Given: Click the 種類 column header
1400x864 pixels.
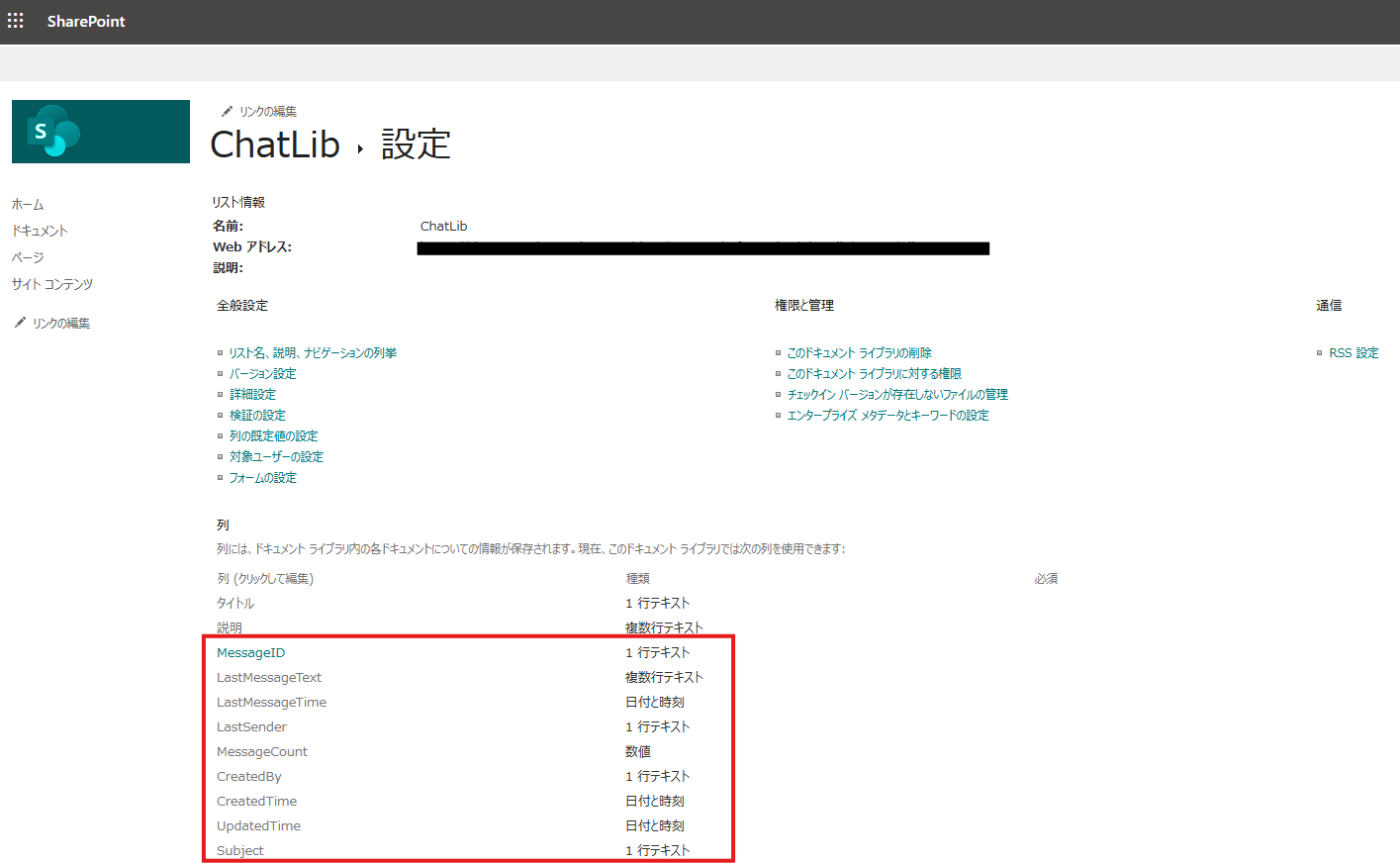Looking at the screenshot, I should tap(637, 579).
